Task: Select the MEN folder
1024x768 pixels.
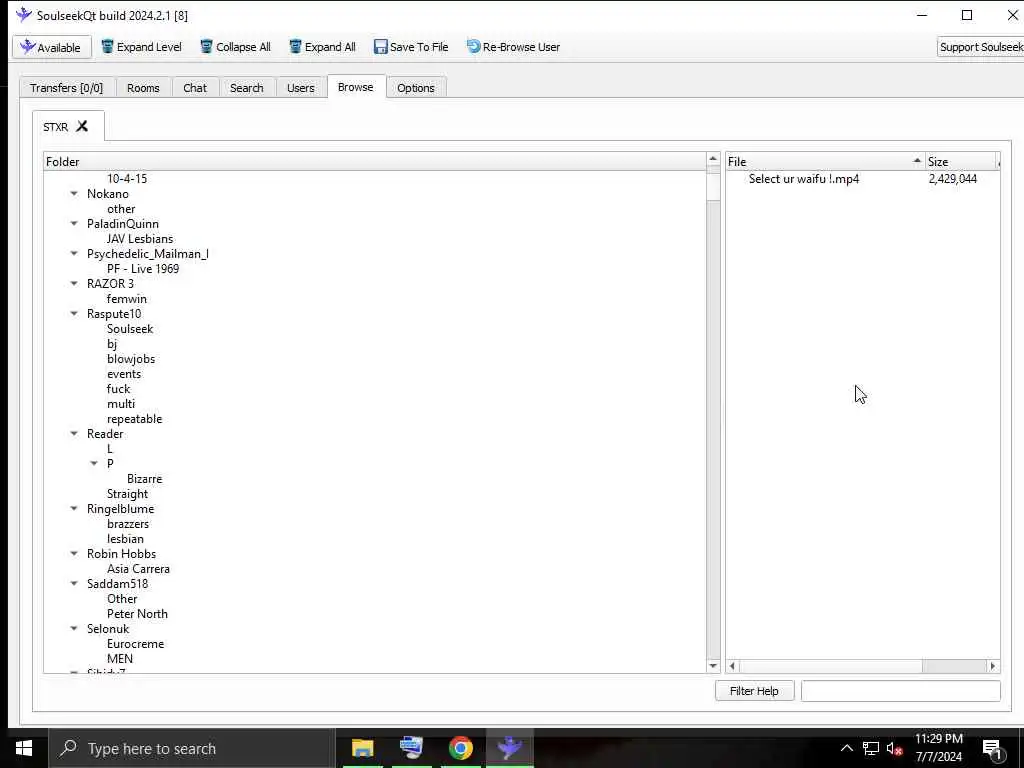Action: (120, 660)
